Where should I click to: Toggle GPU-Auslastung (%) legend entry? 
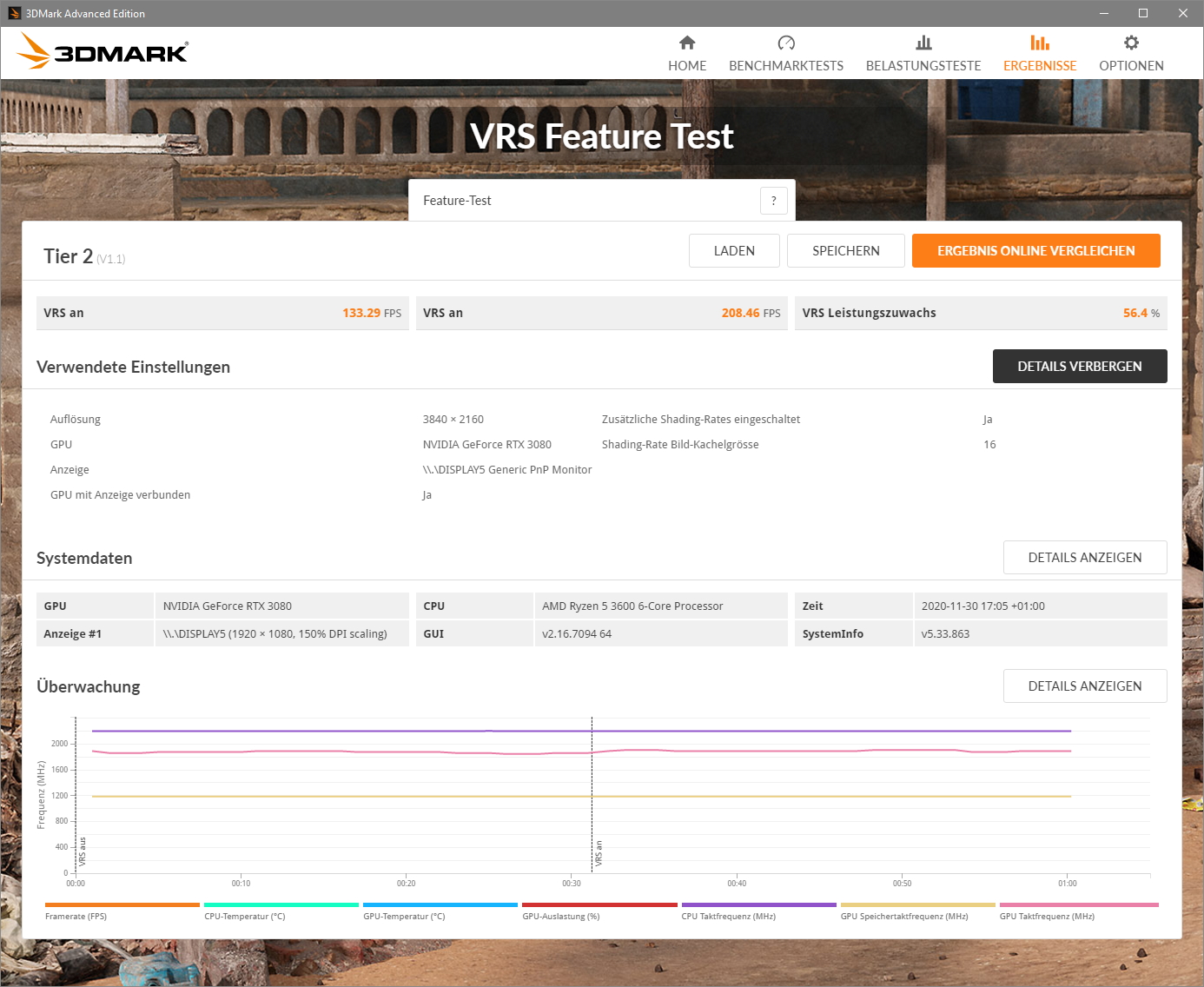click(x=599, y=911)
